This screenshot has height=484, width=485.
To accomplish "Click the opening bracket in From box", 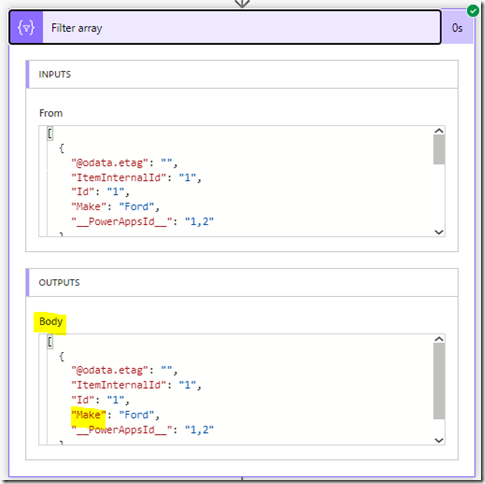I will [x=50, y=134].
